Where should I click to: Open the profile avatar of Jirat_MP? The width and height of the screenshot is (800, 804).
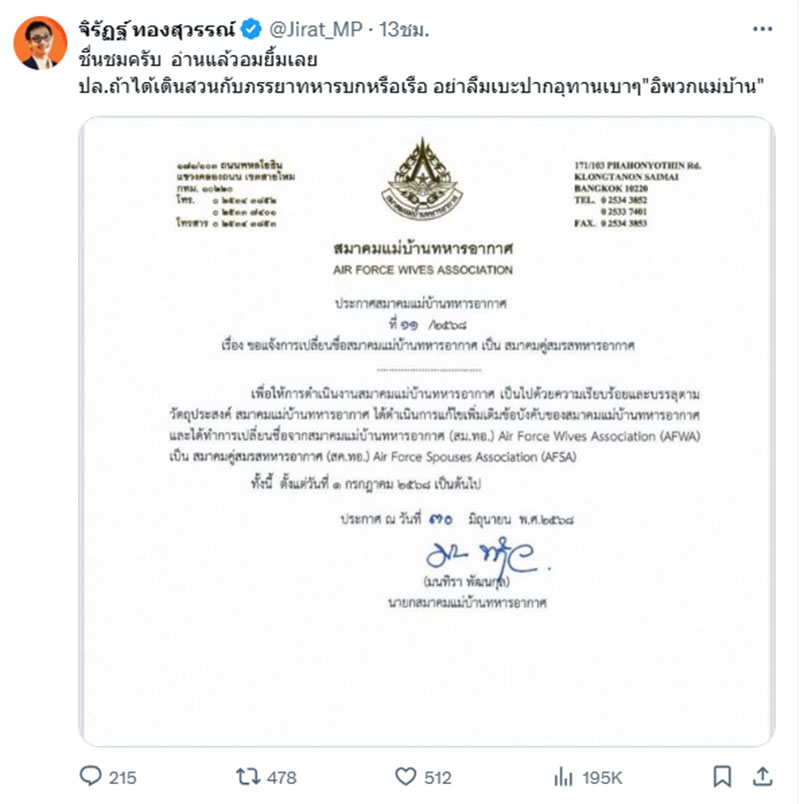point(40,43)
